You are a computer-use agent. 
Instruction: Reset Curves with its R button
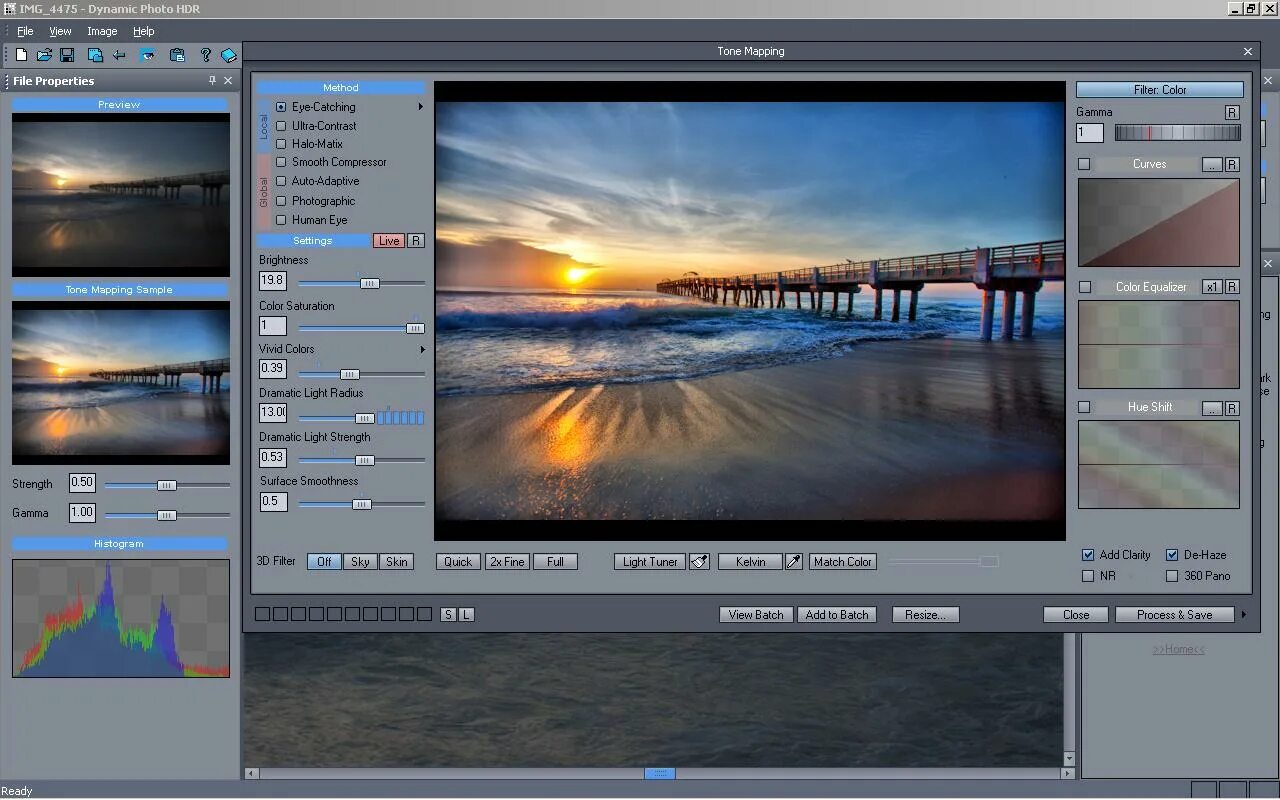tap(1232, 164)
